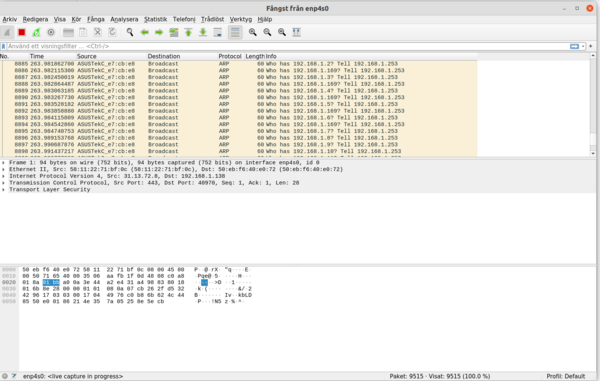Select packet 8892 in the list

[239, 111]
